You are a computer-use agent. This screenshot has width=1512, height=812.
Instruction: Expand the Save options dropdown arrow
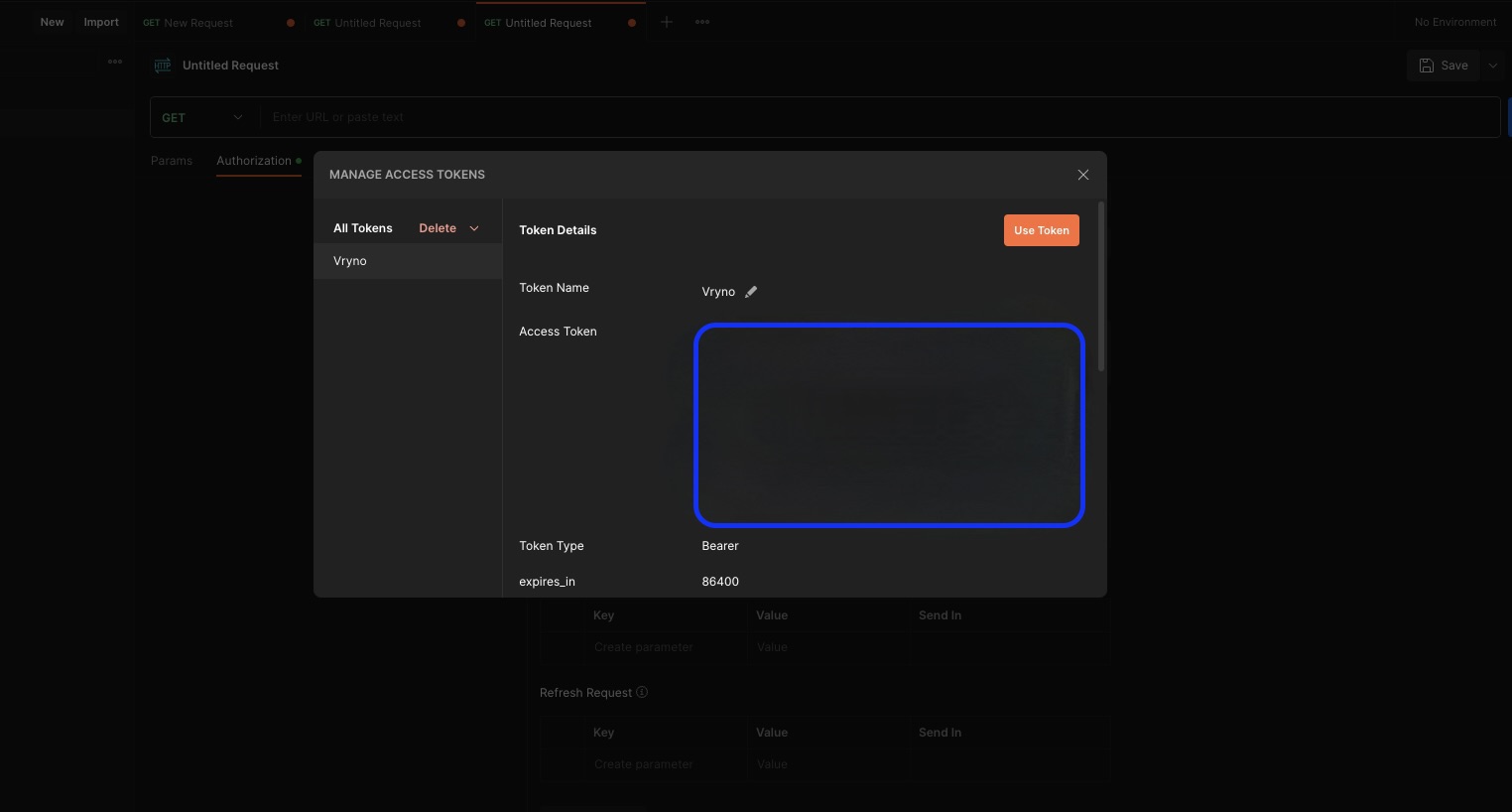(1493, 66)
